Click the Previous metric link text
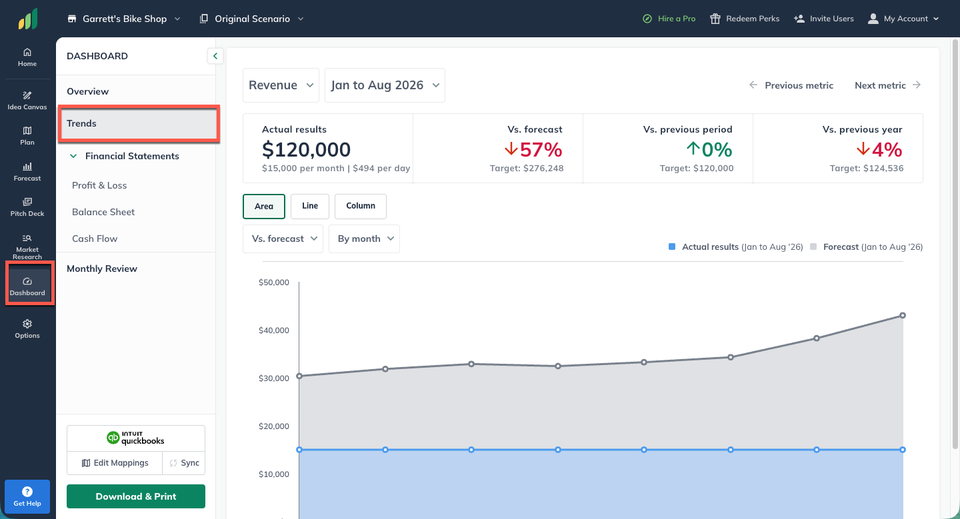960x519 pixels. [x=799, y=86]
